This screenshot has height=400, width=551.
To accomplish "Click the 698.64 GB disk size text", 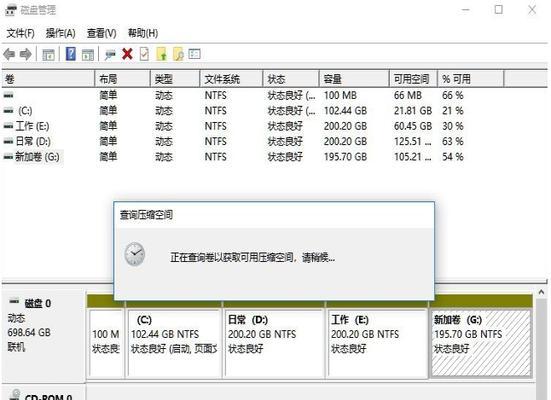I will pos(29,333).
